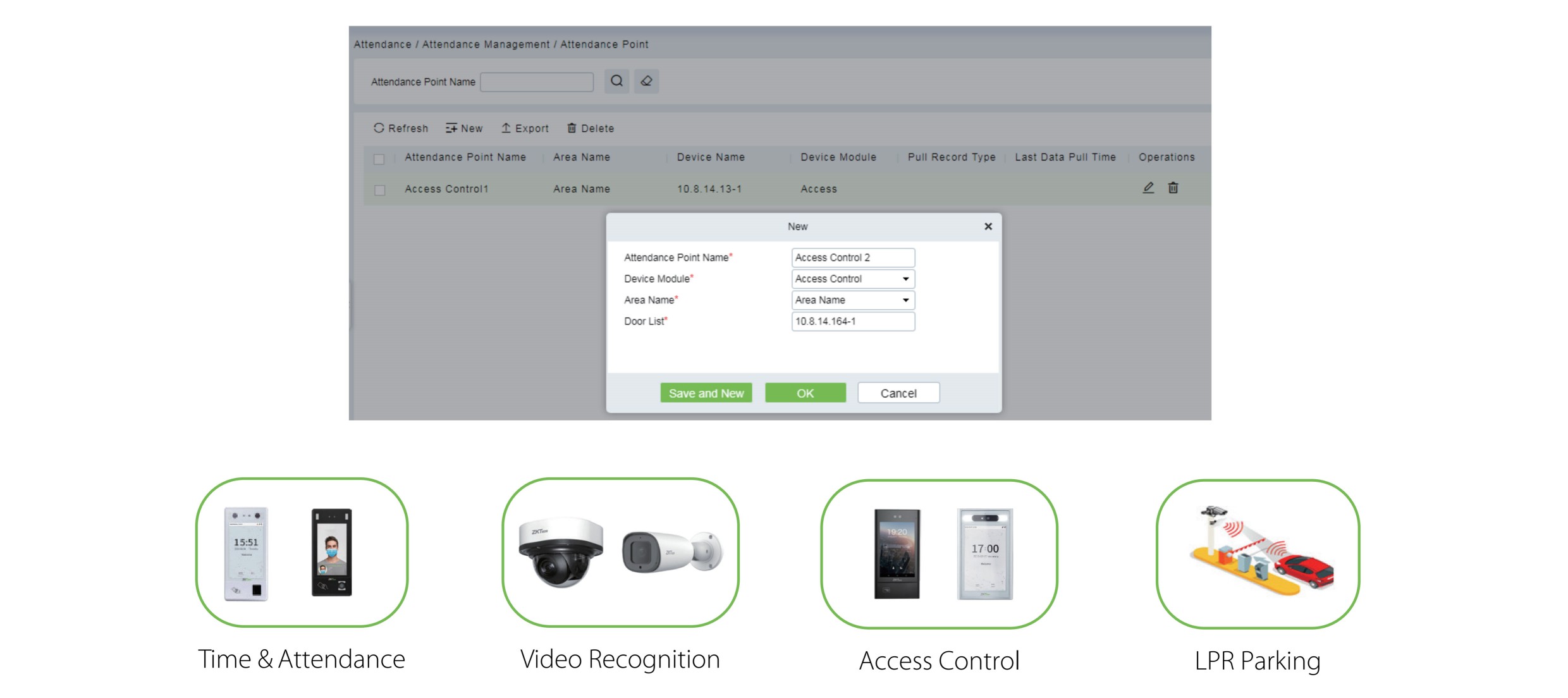
Task: Click Delete in the toolbar
Action: (591, 128)
